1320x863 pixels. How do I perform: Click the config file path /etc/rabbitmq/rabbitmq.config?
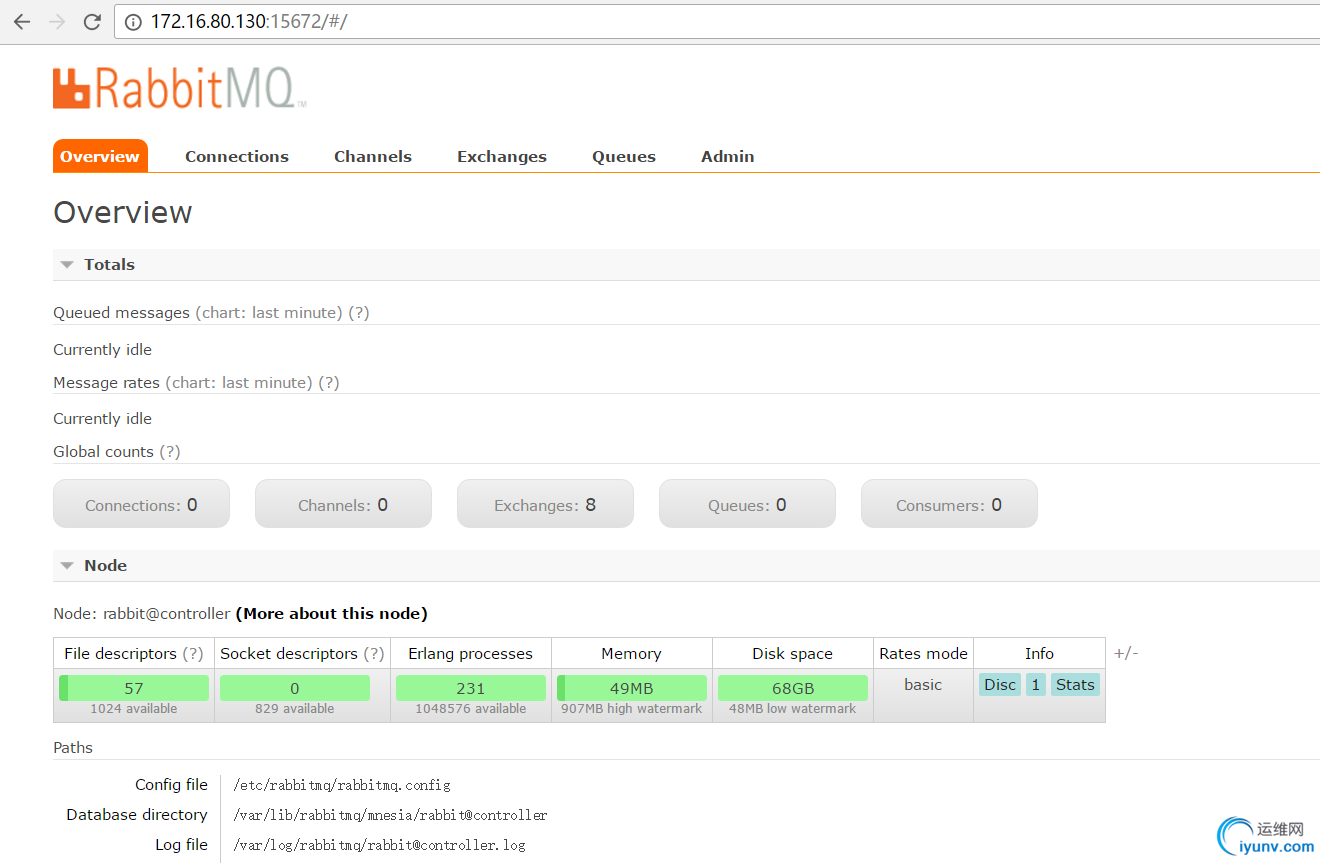click(x=342, y=785)
